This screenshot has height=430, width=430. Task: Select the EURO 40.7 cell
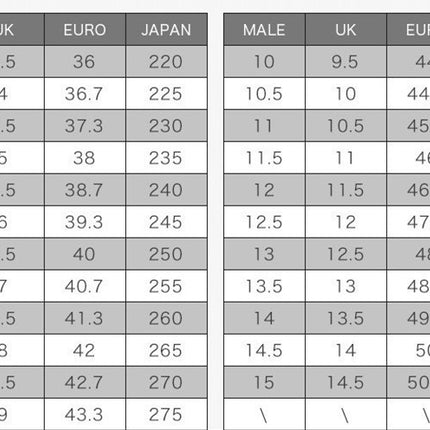click(x=85, y=286)
